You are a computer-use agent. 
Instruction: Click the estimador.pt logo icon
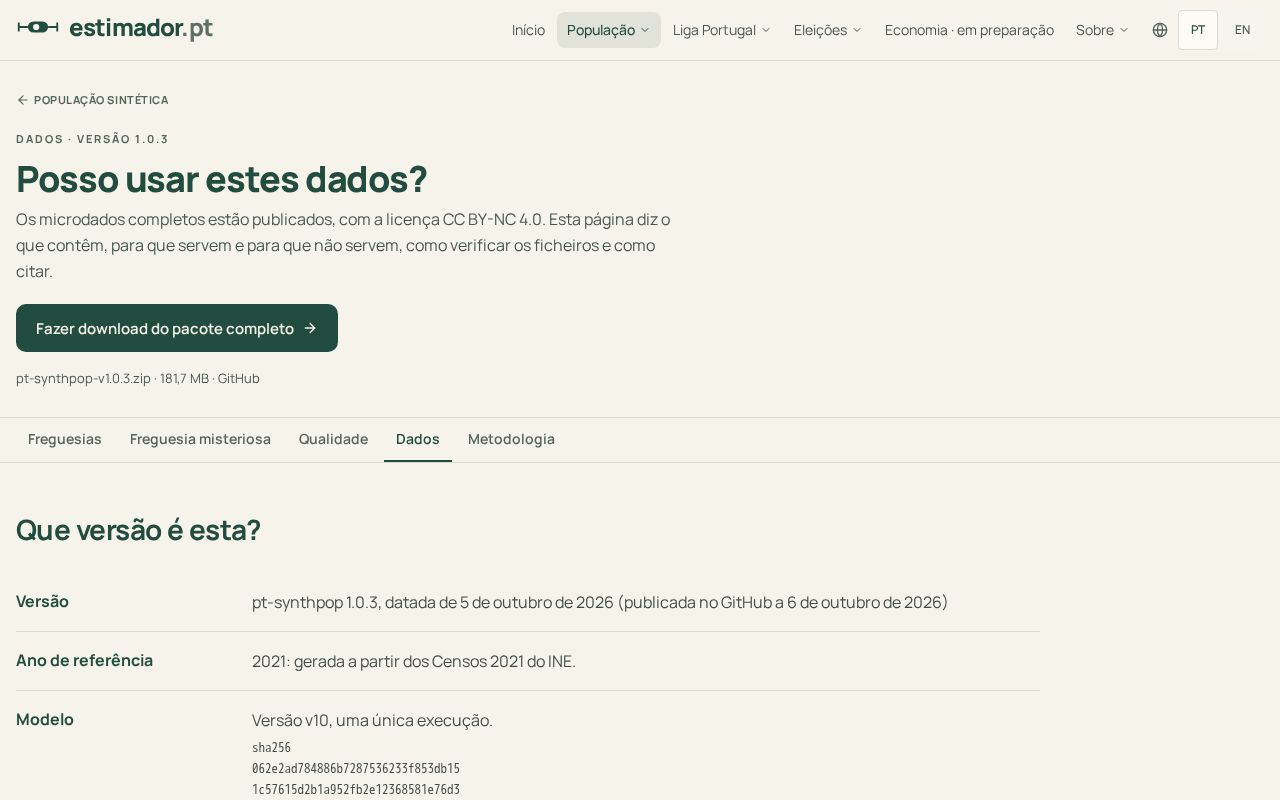pos(38,27)
